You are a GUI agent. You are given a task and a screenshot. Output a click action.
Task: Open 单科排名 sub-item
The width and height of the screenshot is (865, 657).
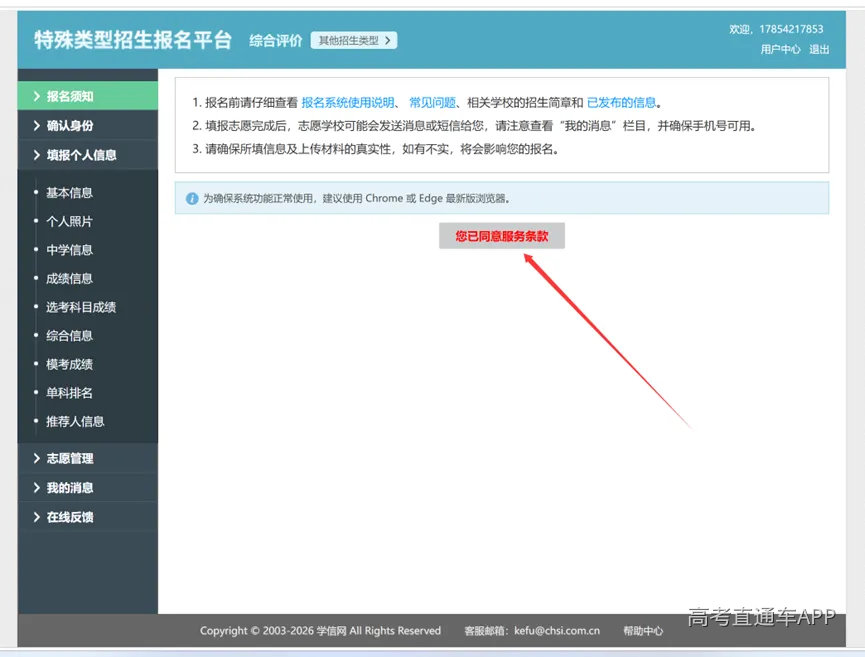pos(69,393)
